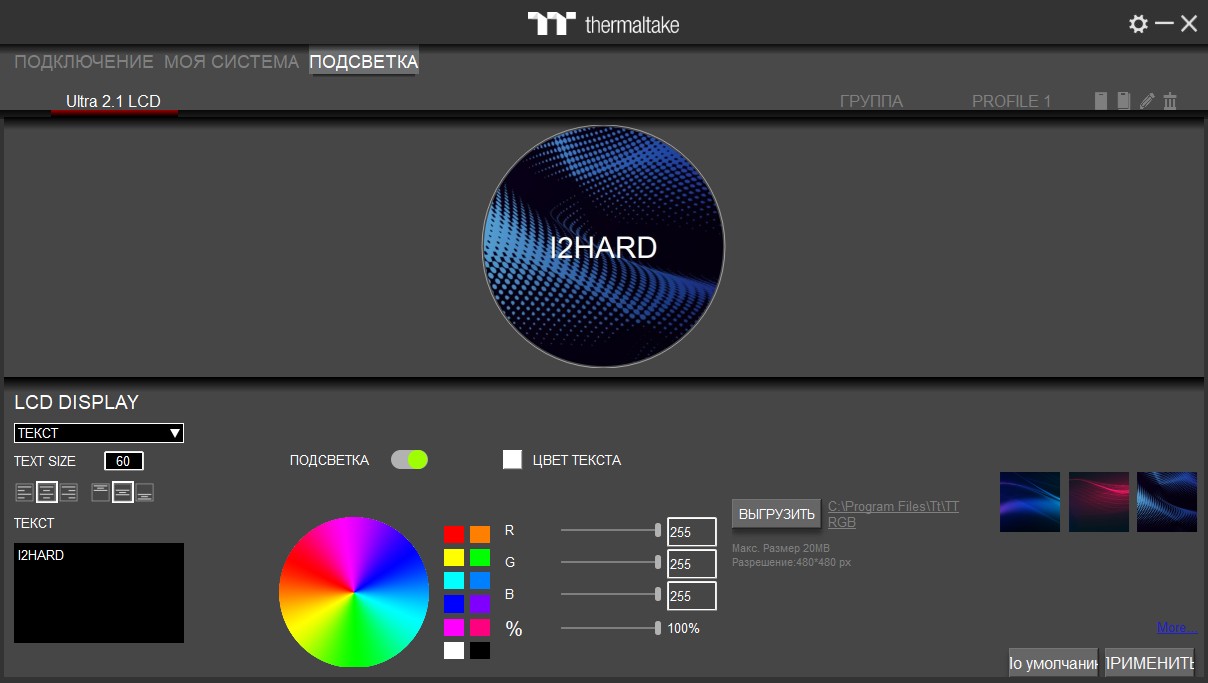
Task: Center text horizontally
Action: pyautogui.click(x=47, y=492)
